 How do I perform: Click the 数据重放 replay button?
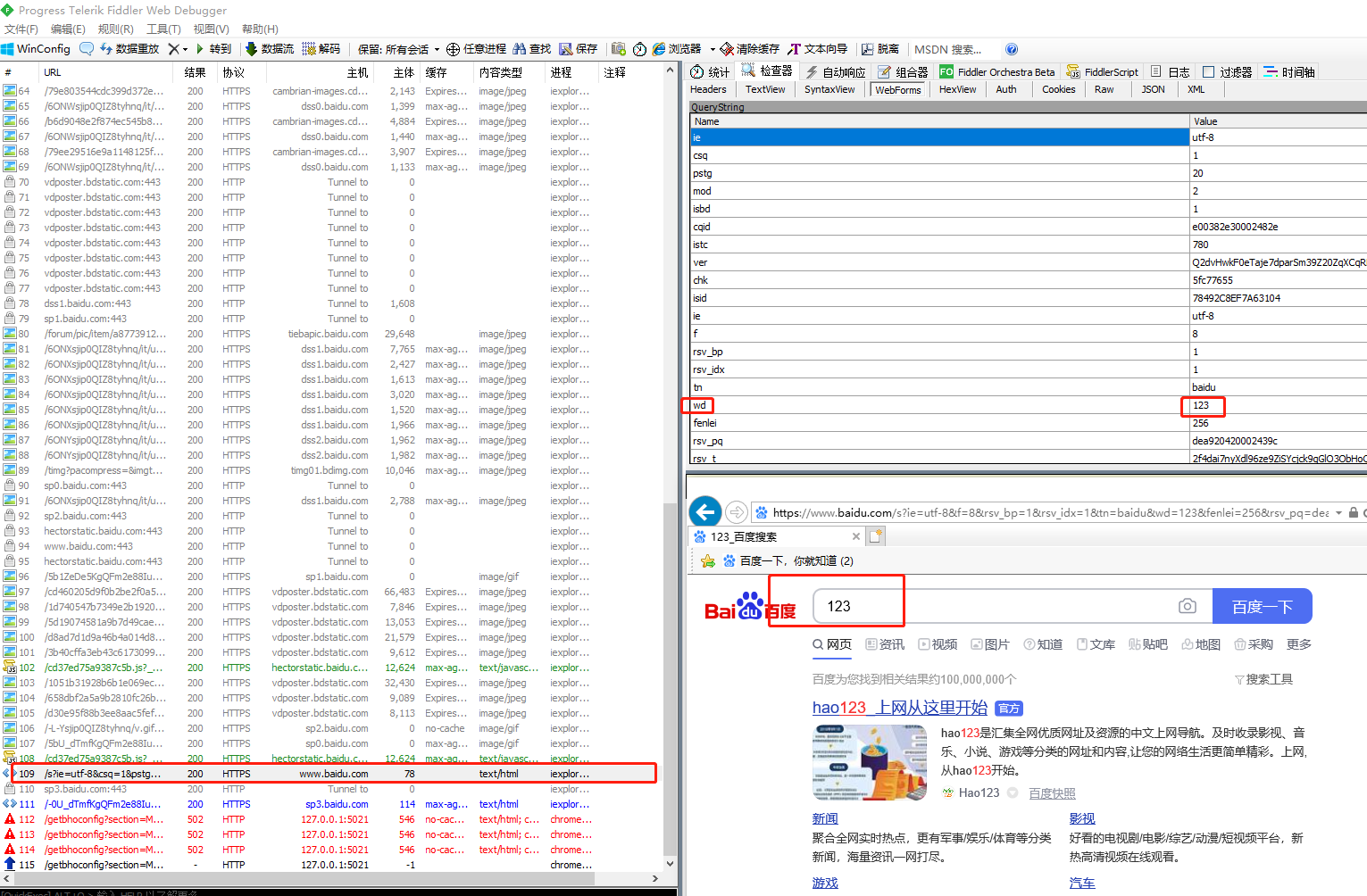click(x=130, y=49)
